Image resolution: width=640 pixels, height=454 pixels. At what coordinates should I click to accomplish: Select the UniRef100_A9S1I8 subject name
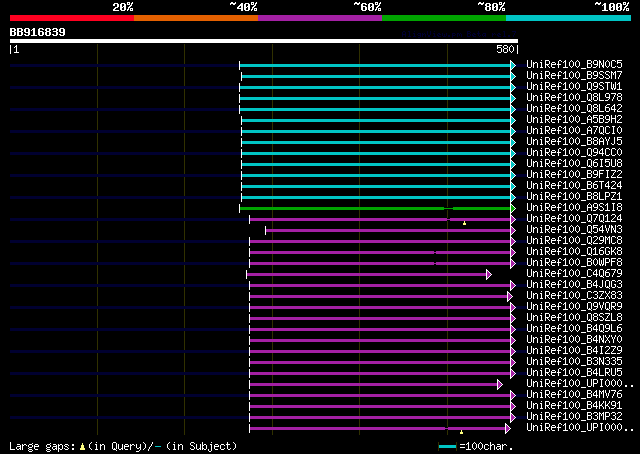574,208
